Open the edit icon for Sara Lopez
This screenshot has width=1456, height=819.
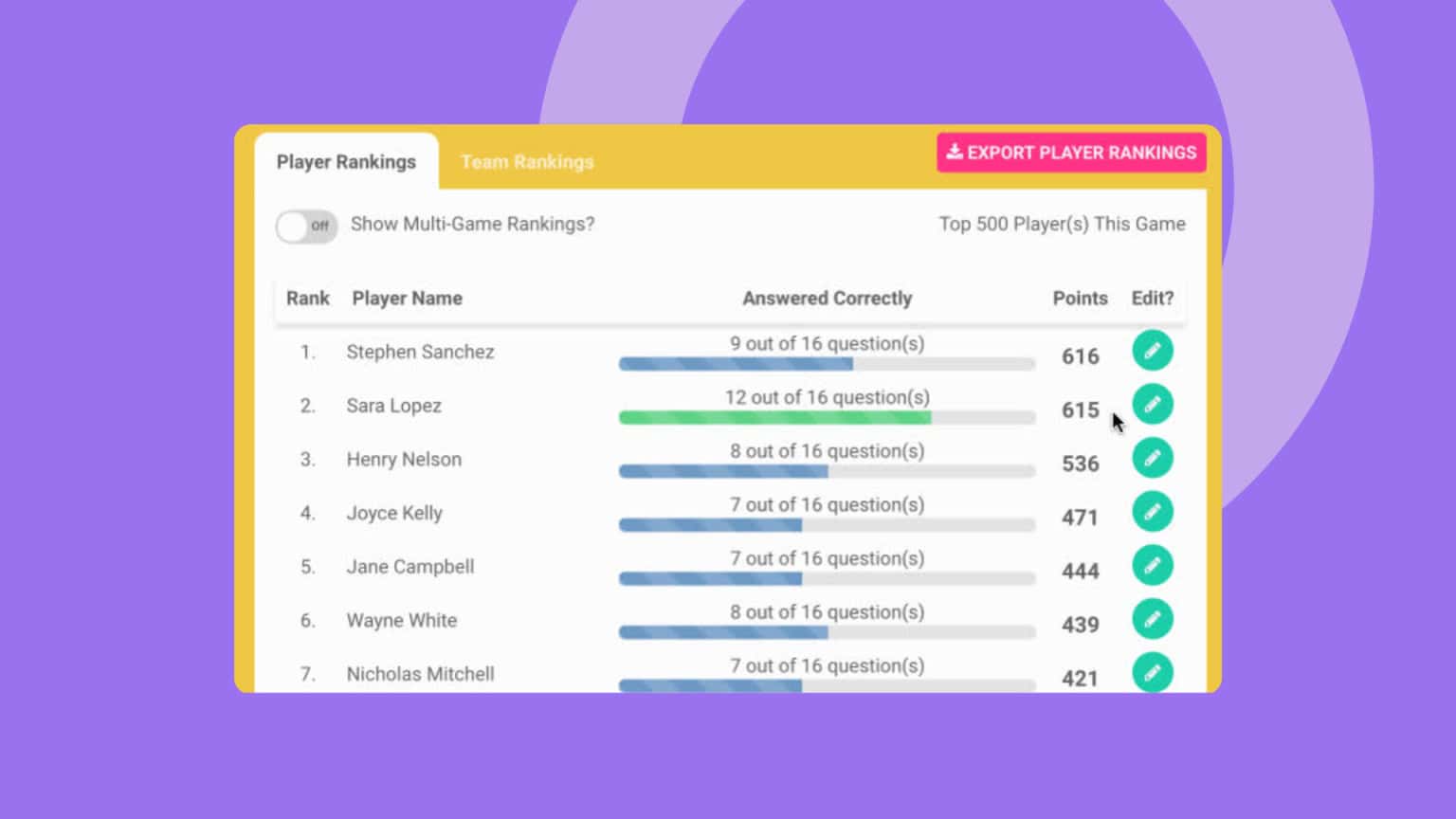click(1153, 404)
